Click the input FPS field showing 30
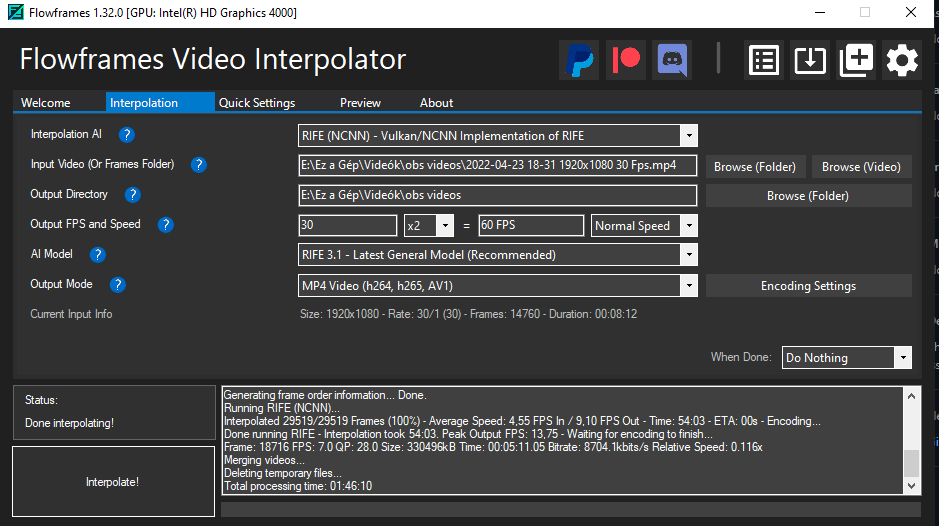The image size is (939, 526). pos(347,225)
